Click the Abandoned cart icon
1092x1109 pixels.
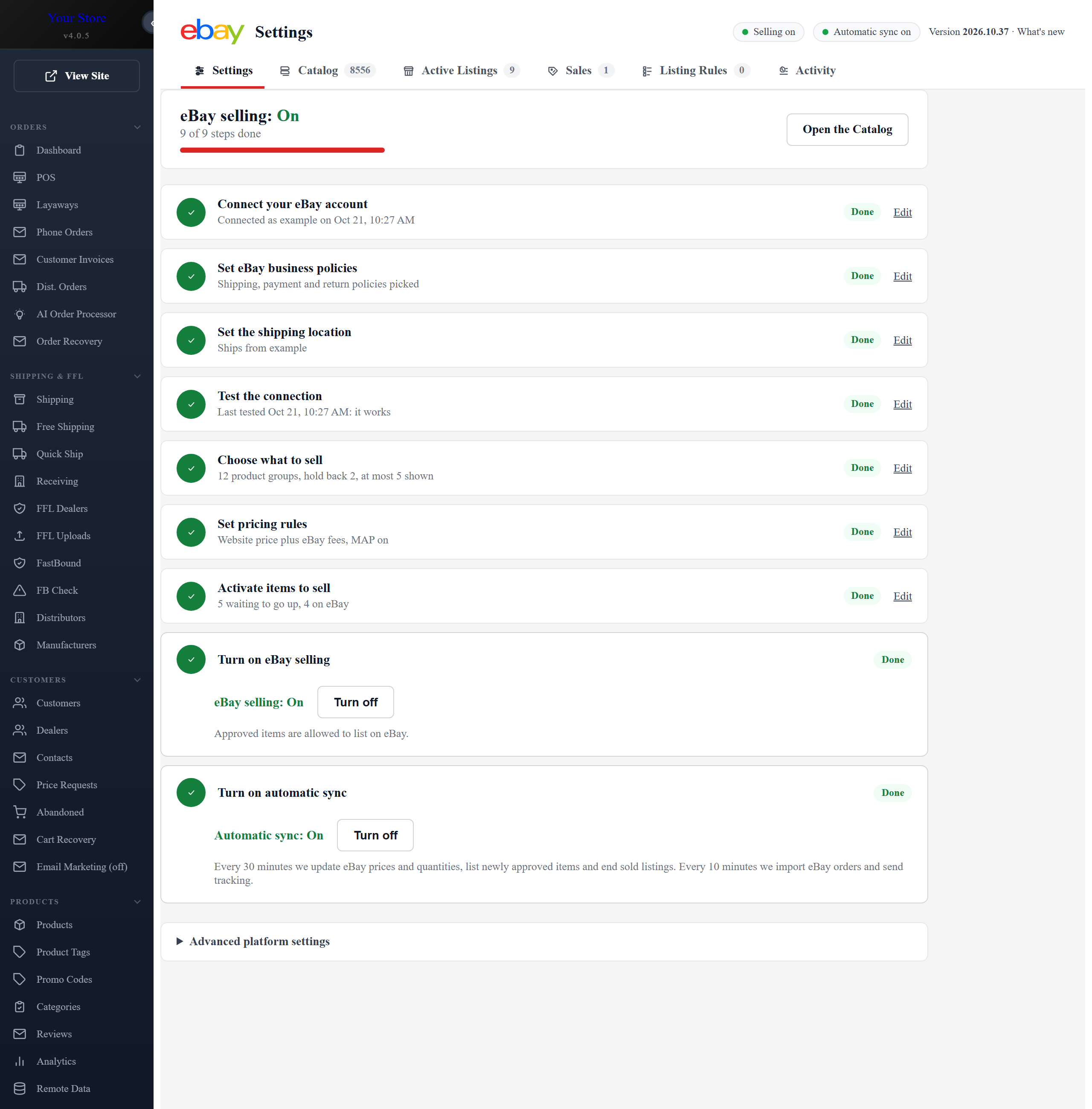point(20,812)
